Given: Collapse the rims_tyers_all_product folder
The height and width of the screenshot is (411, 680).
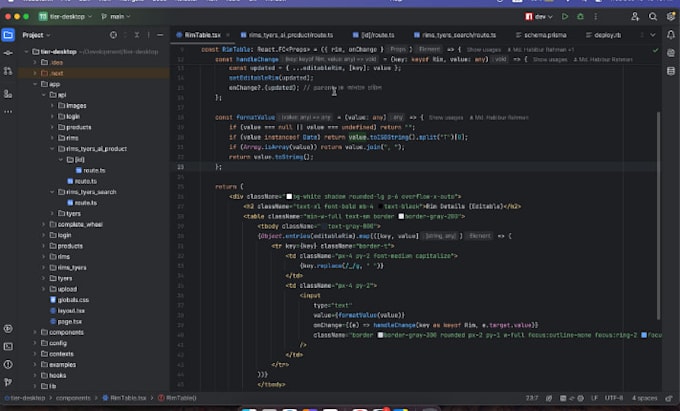Looking at the screenshot, I should [x=52, y=149].
